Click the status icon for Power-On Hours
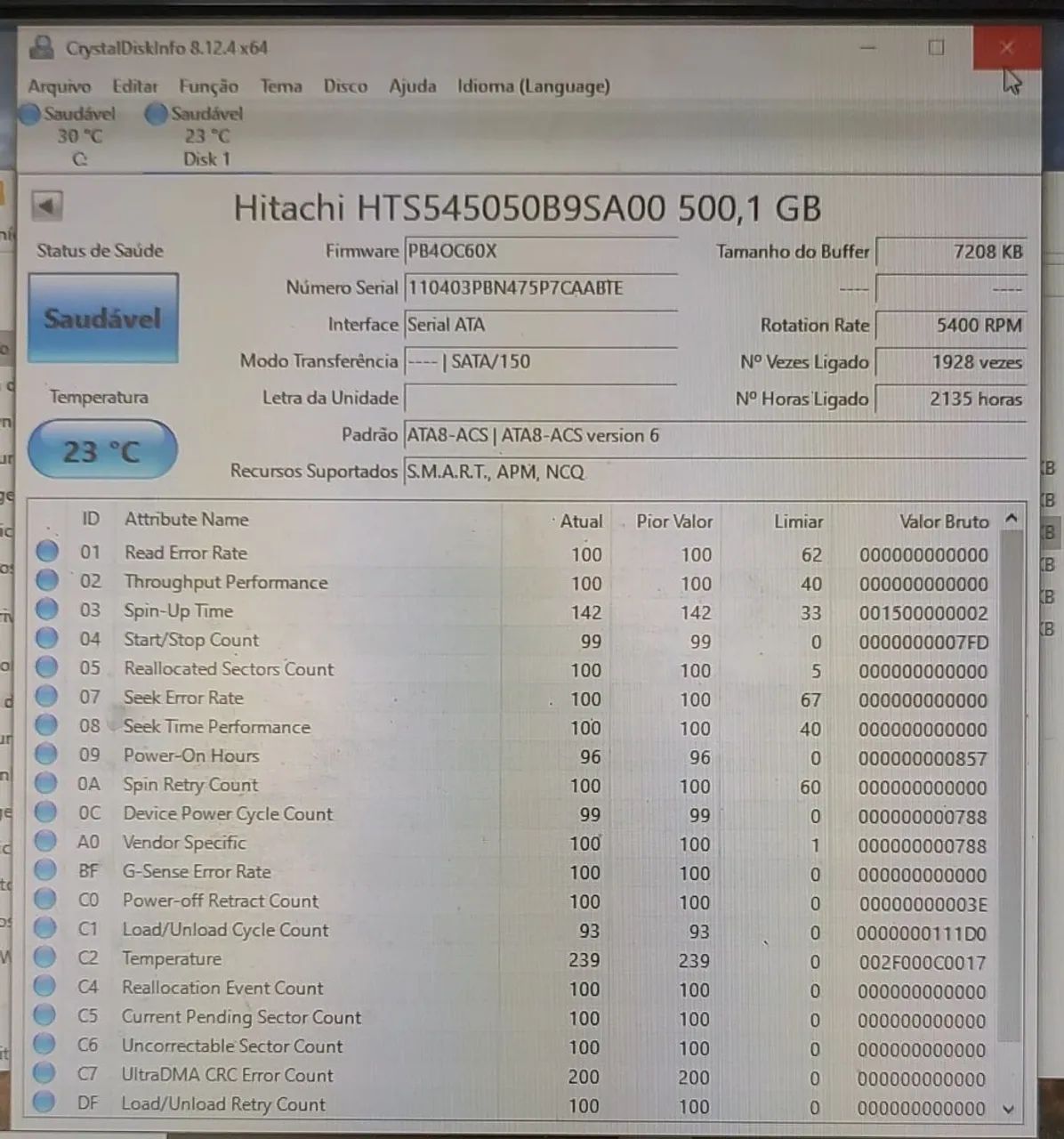Viewport: 1064px width, 1139px height. pyautogui.click(x=46, y=755)
